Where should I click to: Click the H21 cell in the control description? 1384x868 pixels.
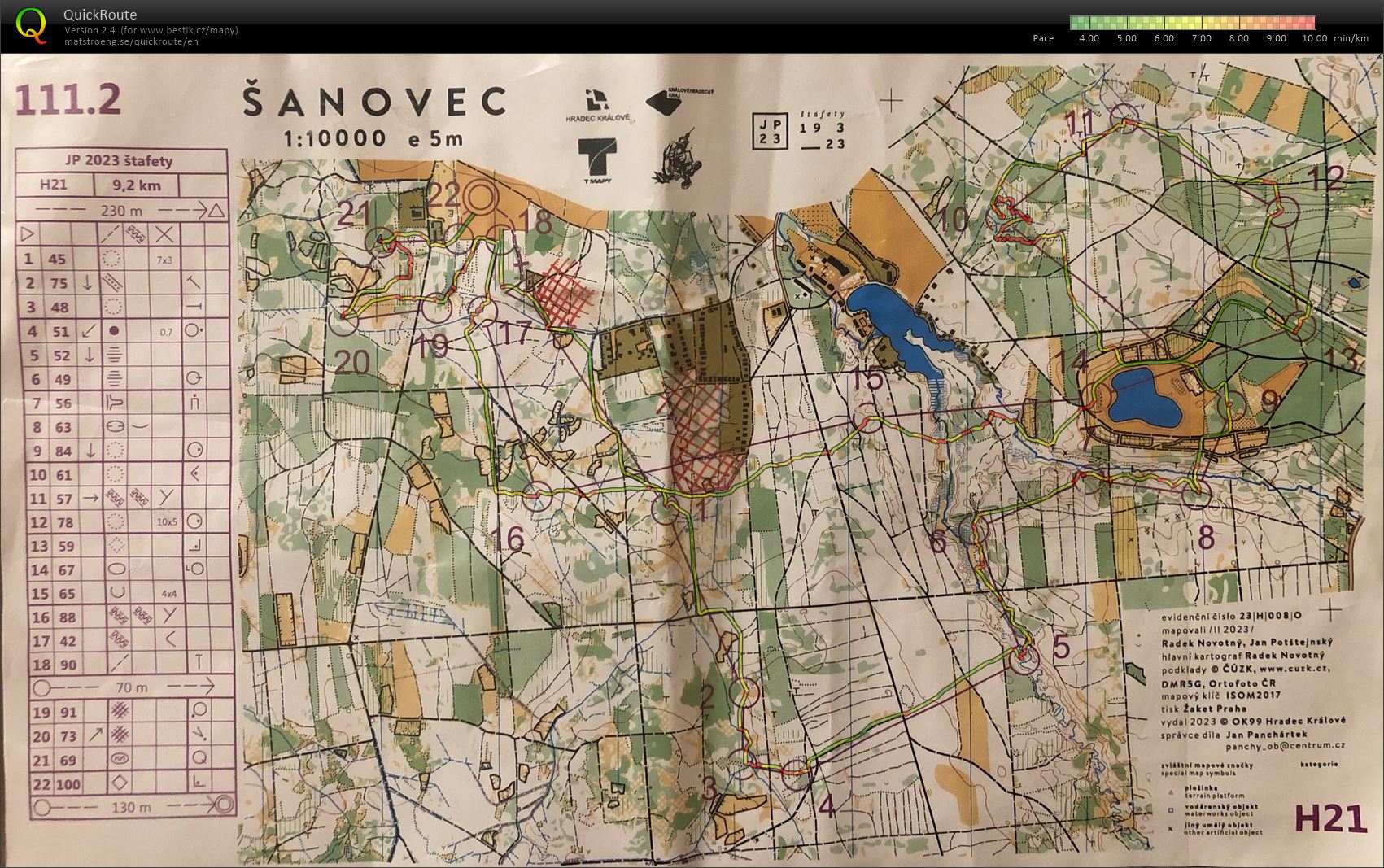click(x=53, y=185)
